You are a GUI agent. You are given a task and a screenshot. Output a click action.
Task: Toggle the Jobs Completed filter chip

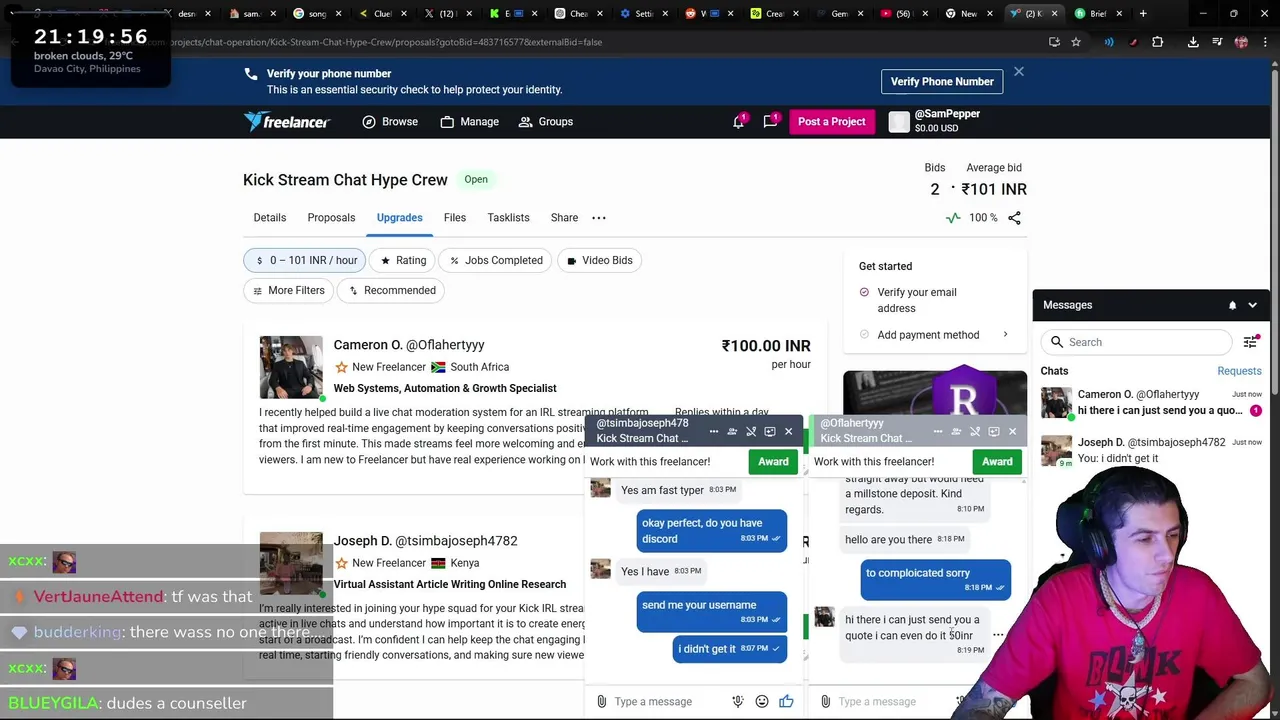tap(495, 260)
